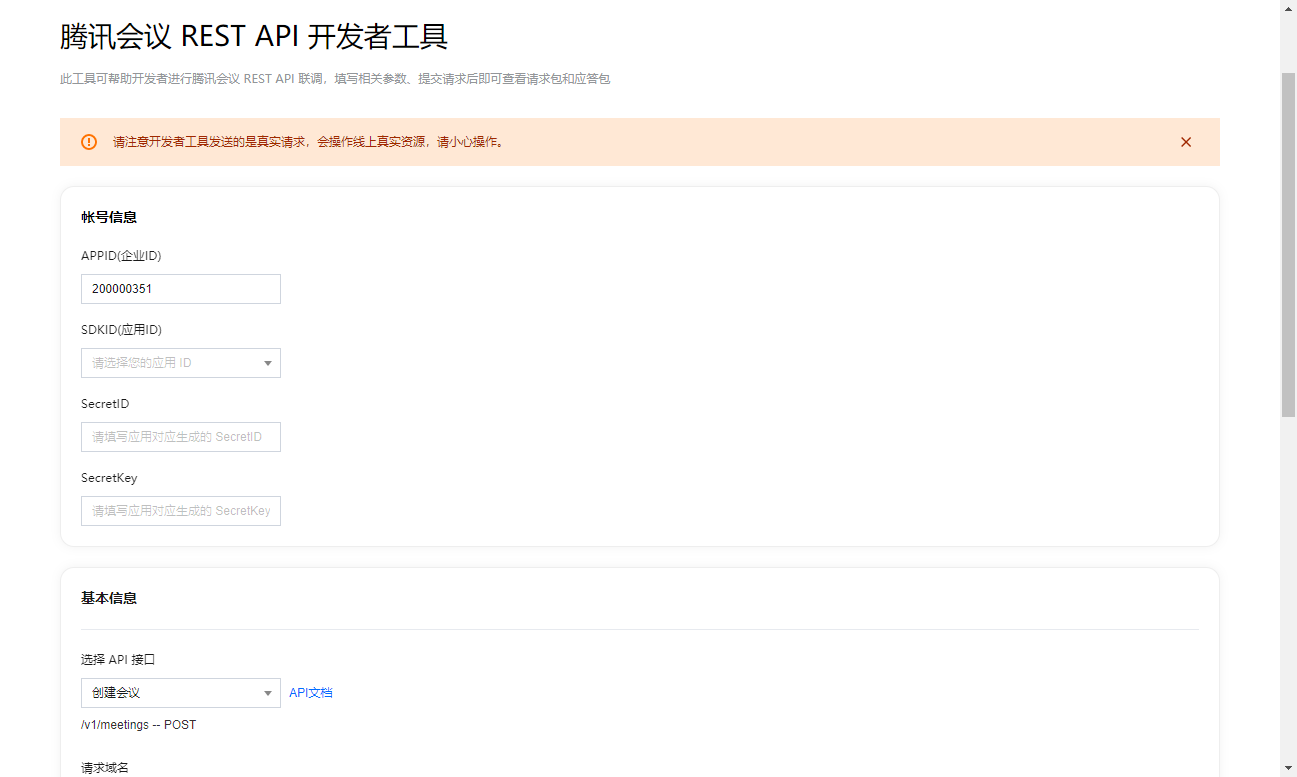1297x777 pixels.
Task: Click the 请求域名 label
Action: (x=105, y=768)
